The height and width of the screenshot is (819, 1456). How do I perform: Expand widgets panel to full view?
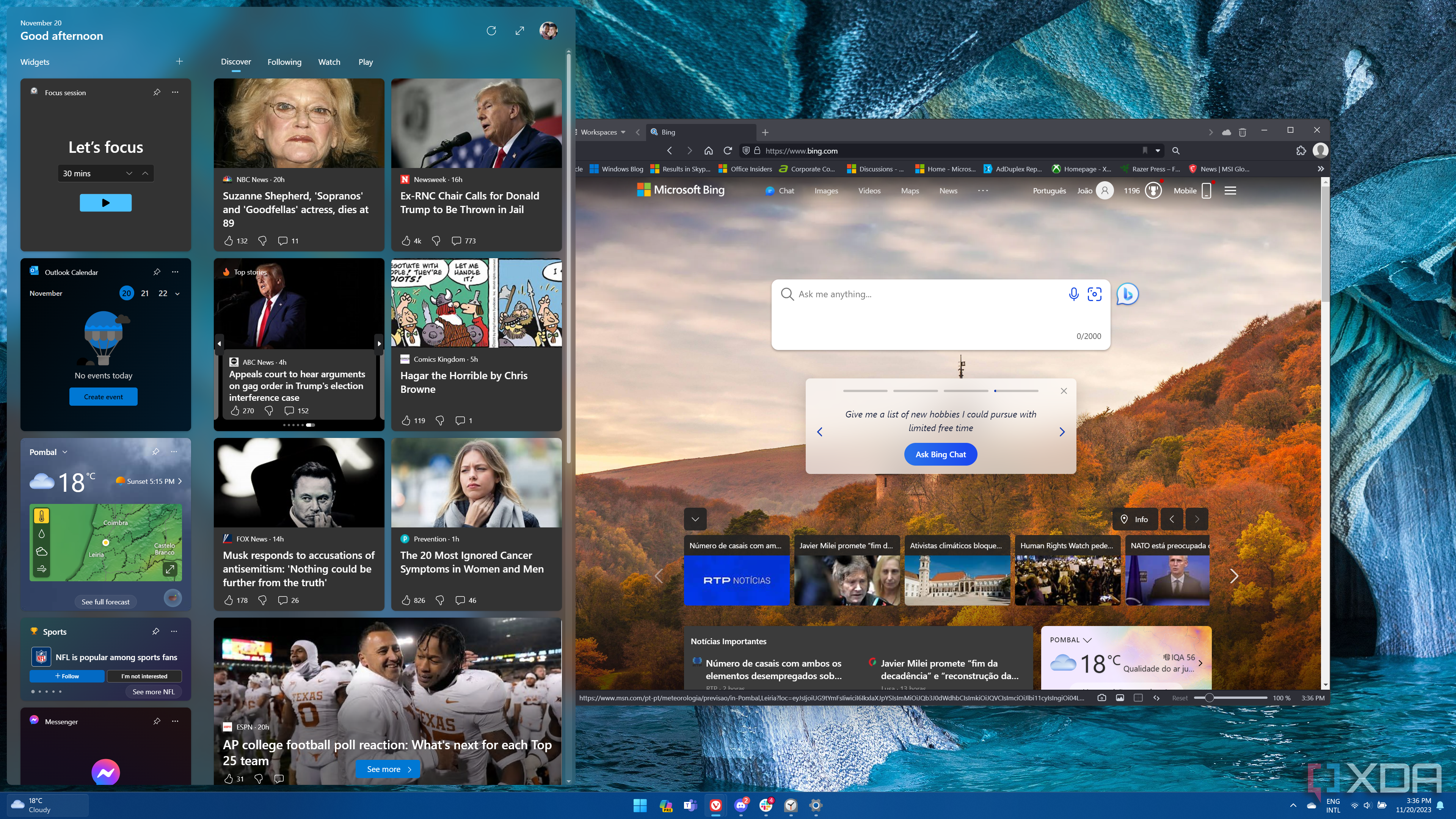pos(519,30)
